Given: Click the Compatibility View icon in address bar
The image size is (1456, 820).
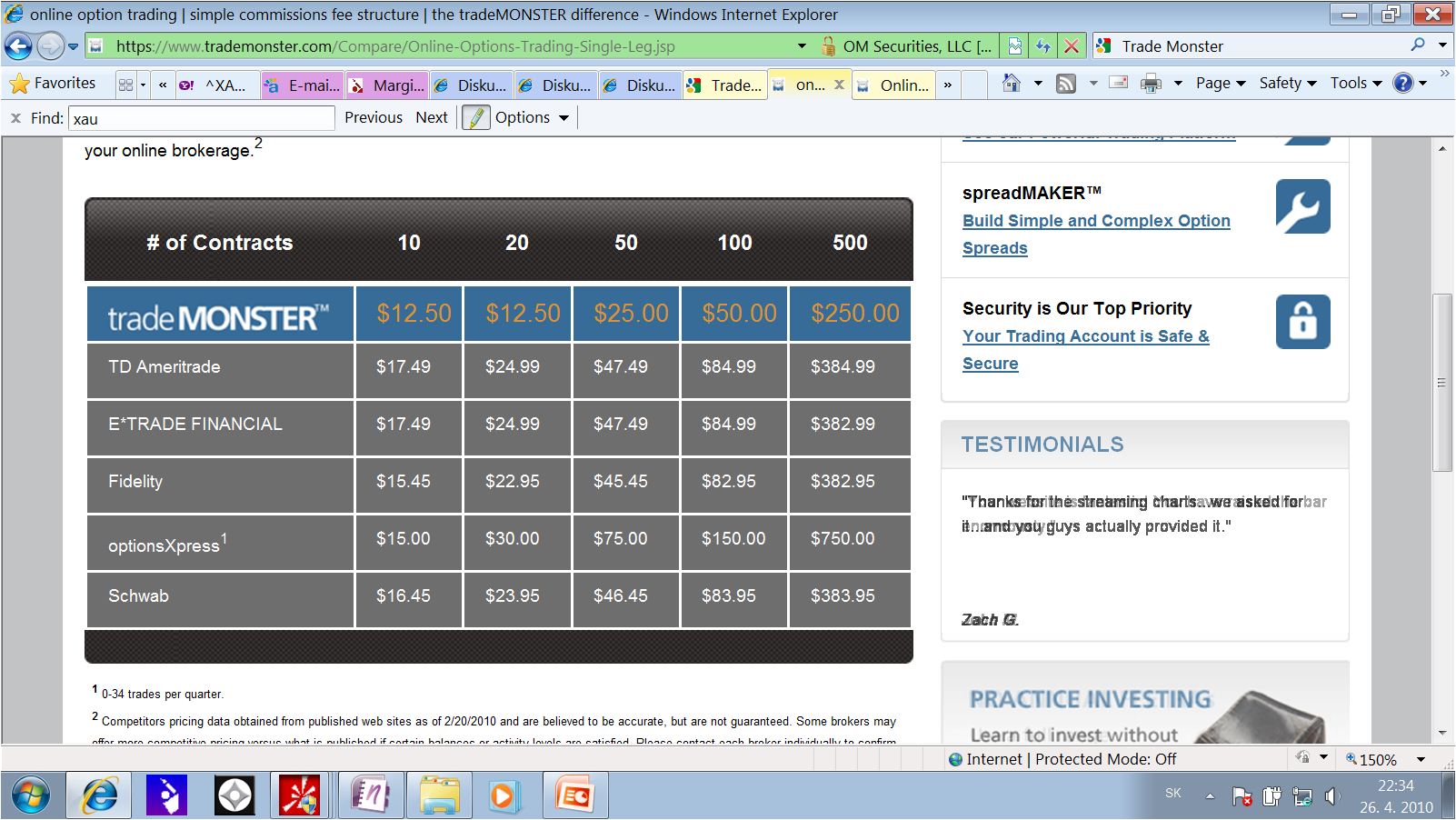Looking at the screenshot, I should coord(1015,46).
